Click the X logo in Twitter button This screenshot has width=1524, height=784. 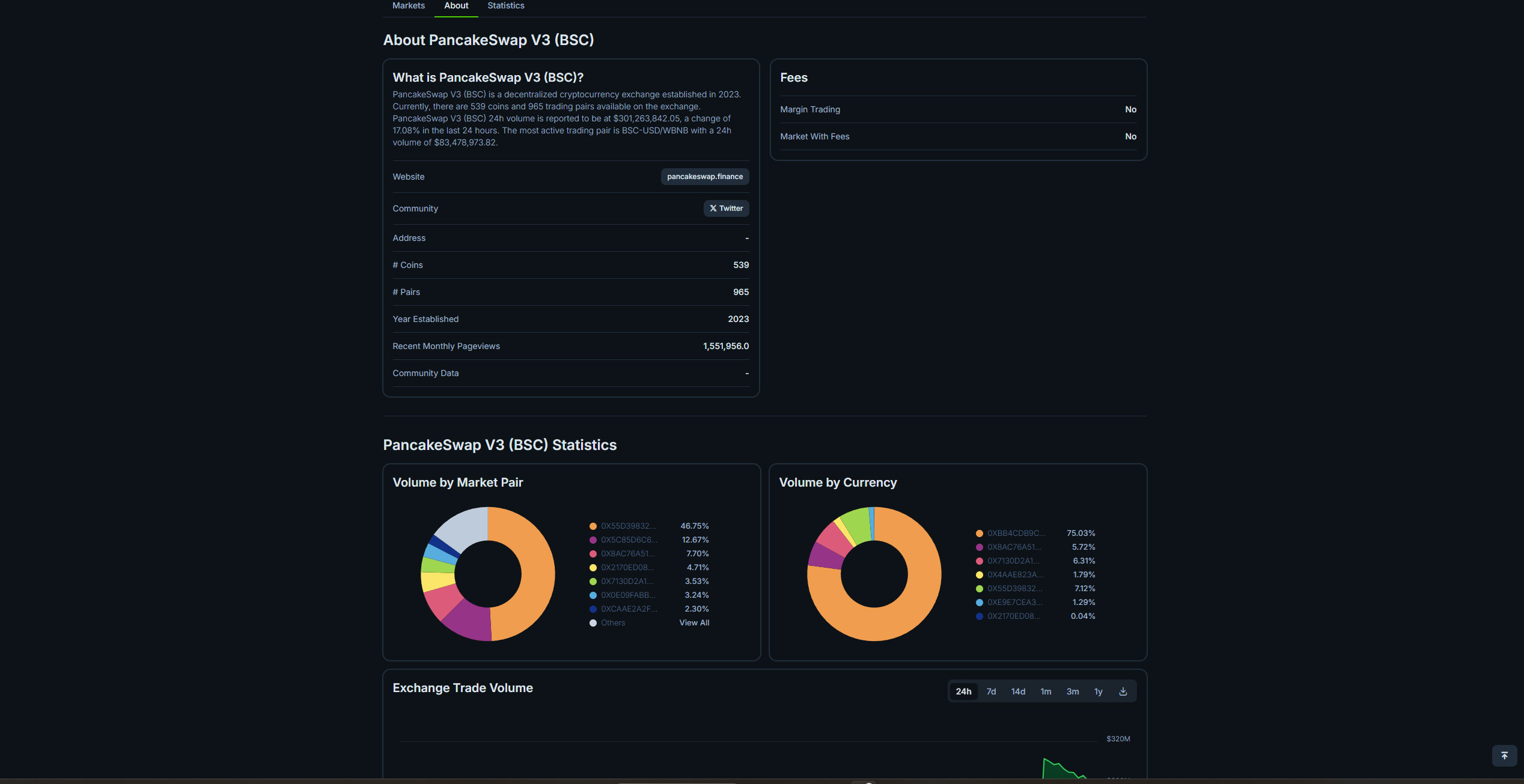(713, 208)
